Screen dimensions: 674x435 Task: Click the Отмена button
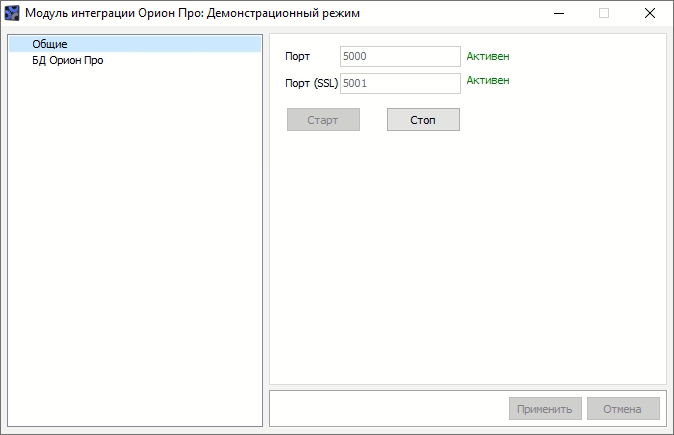pos(623,409)
